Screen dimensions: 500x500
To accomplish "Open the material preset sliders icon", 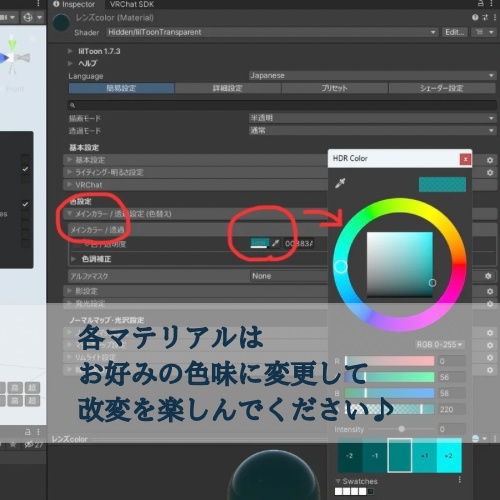I will pyautogui.click(x=485, y=17).
